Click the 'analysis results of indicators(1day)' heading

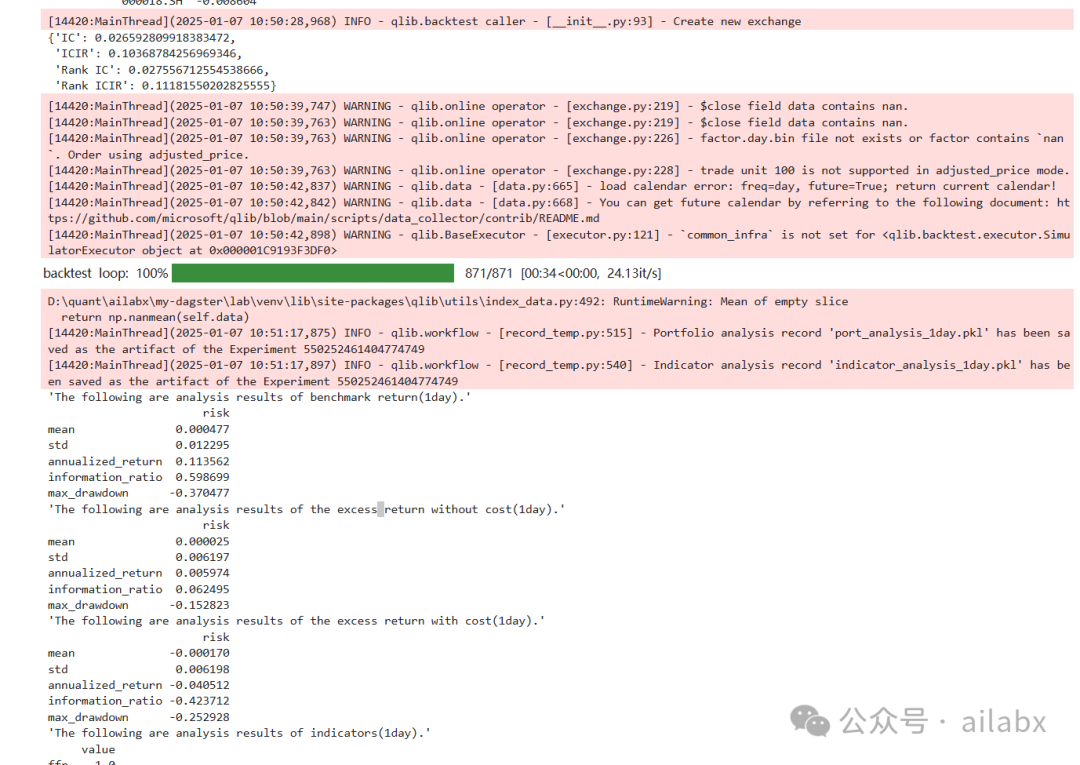(239, 733)
